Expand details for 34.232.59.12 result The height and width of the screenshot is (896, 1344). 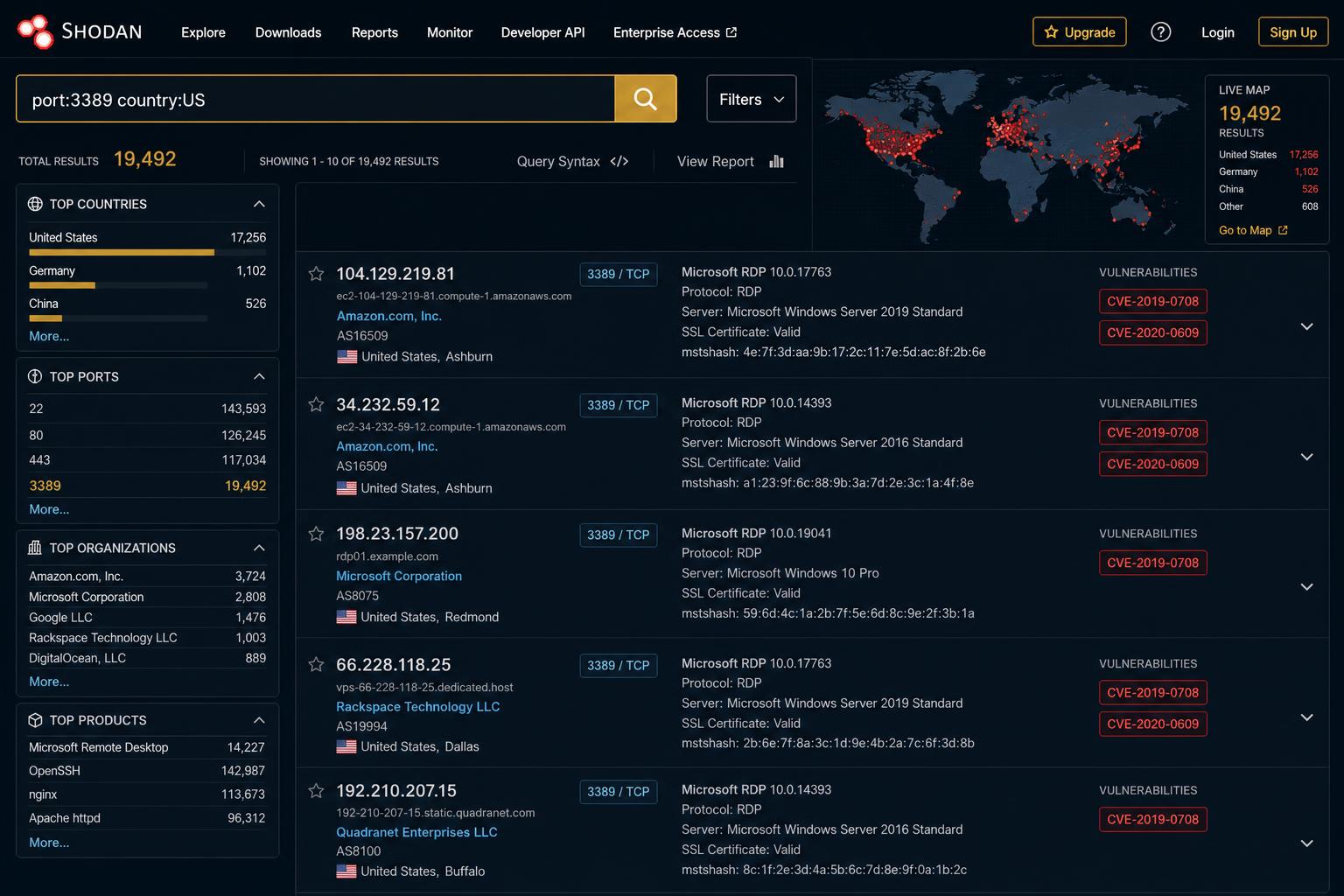[x=1306, y=457]
